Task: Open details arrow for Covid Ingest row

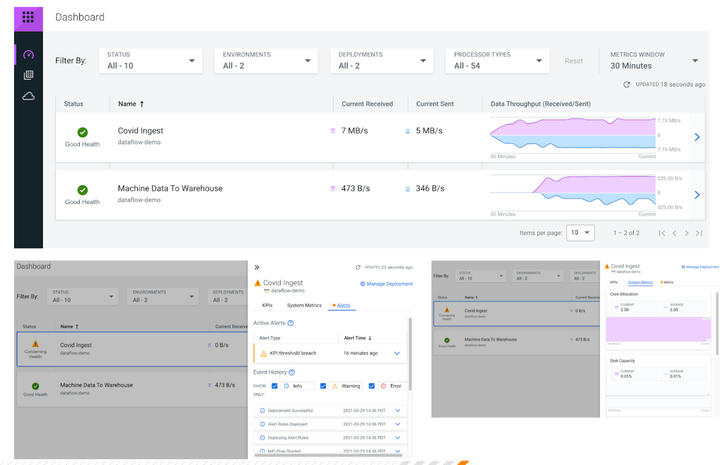Action: [x=697, y=137]
